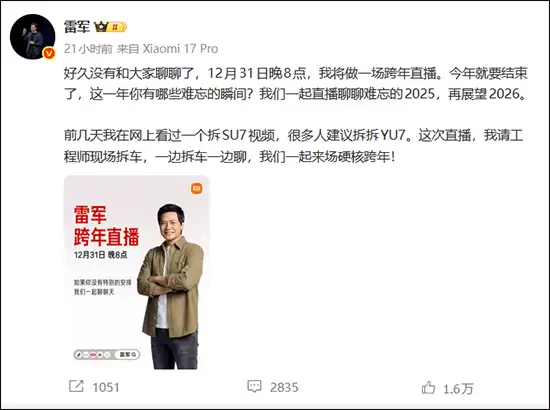Click the orange Xiaomi logo in poster
The image size is (550, 410).
196,188
